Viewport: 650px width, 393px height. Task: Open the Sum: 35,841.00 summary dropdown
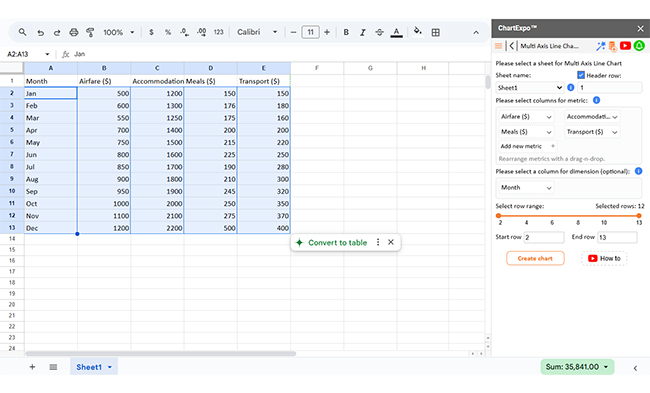577,367
